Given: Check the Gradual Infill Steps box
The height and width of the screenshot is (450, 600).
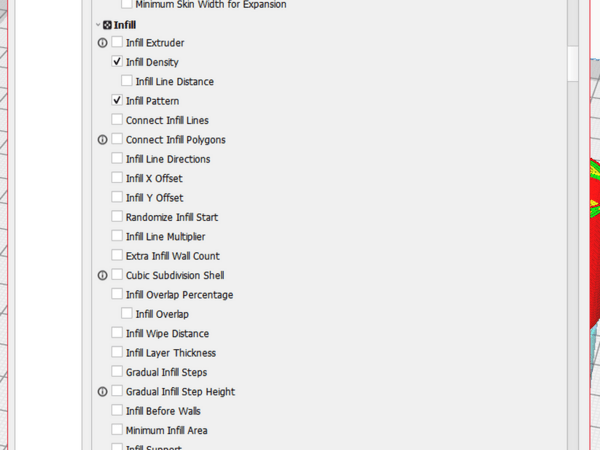Looking at the screenshot, I should click(x=117, y=372).
